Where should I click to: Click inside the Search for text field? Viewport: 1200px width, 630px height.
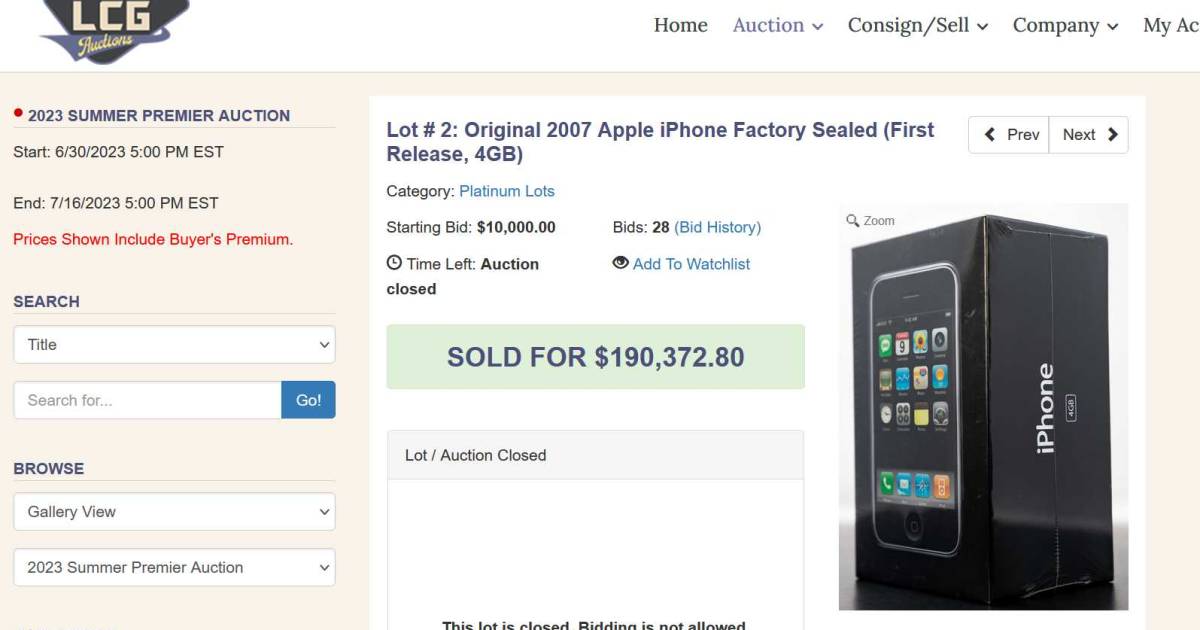click(145, 399)
